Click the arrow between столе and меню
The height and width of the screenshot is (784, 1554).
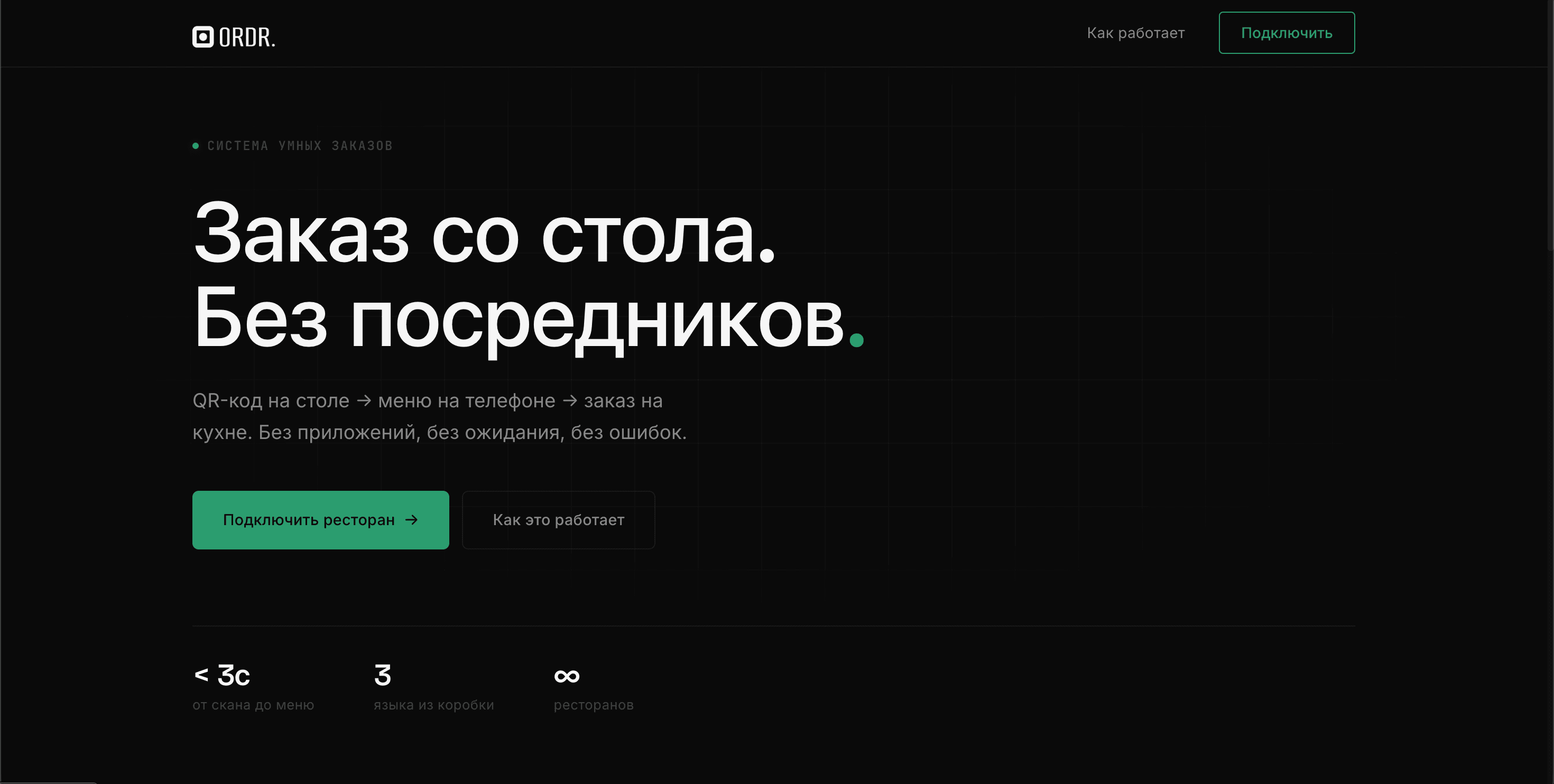coord(364,400)
